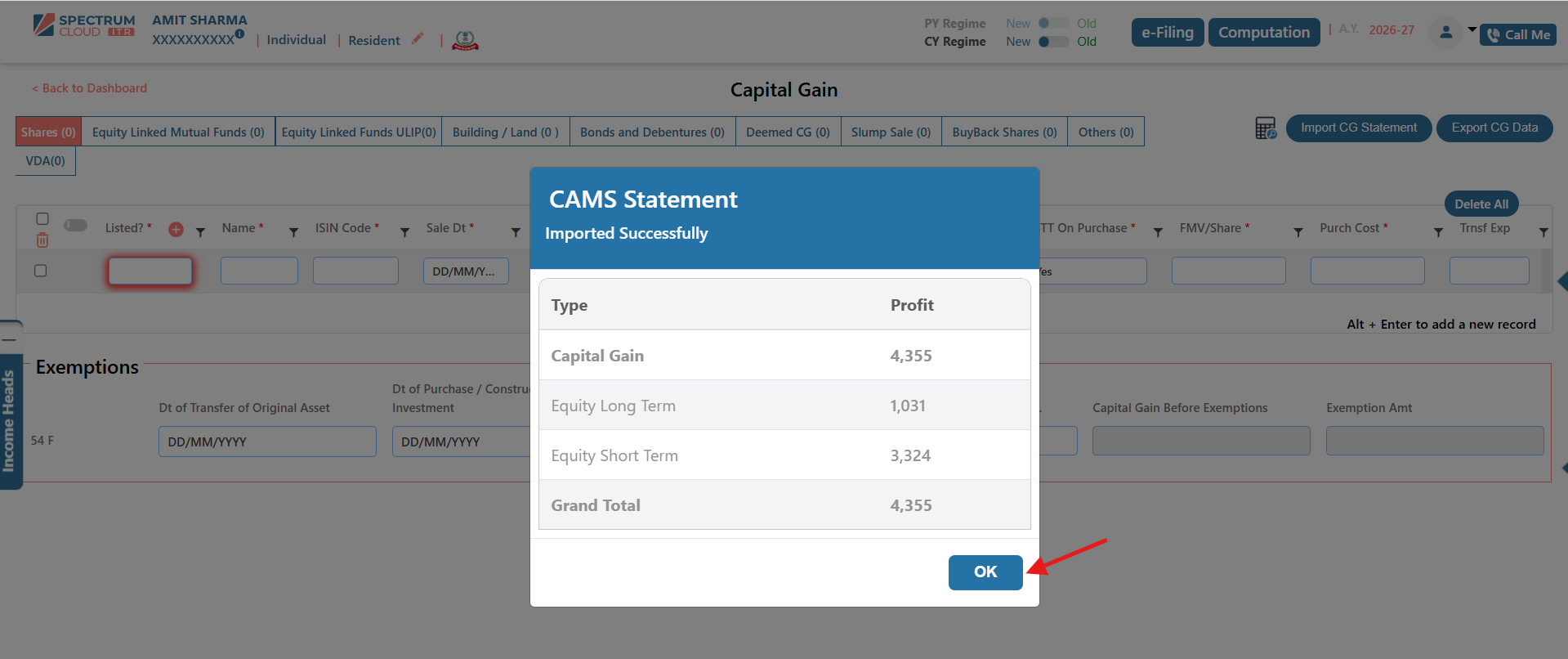Toggle the switch next to Listed column
Screen dimensions: 1568x659
(x=76, y=226)
